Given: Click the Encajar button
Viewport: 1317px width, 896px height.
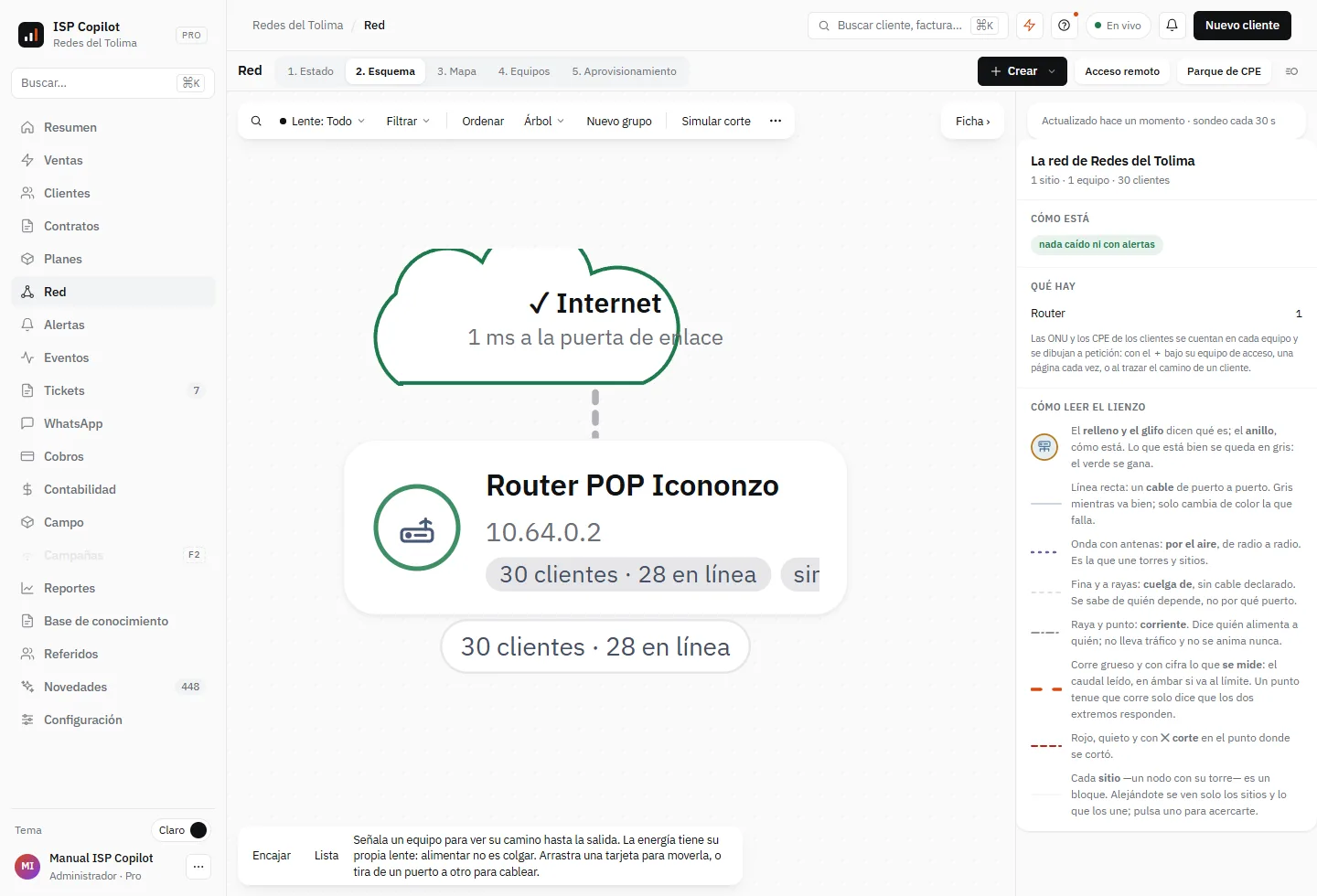Looking at the screenshot, I should coord(272,856).
